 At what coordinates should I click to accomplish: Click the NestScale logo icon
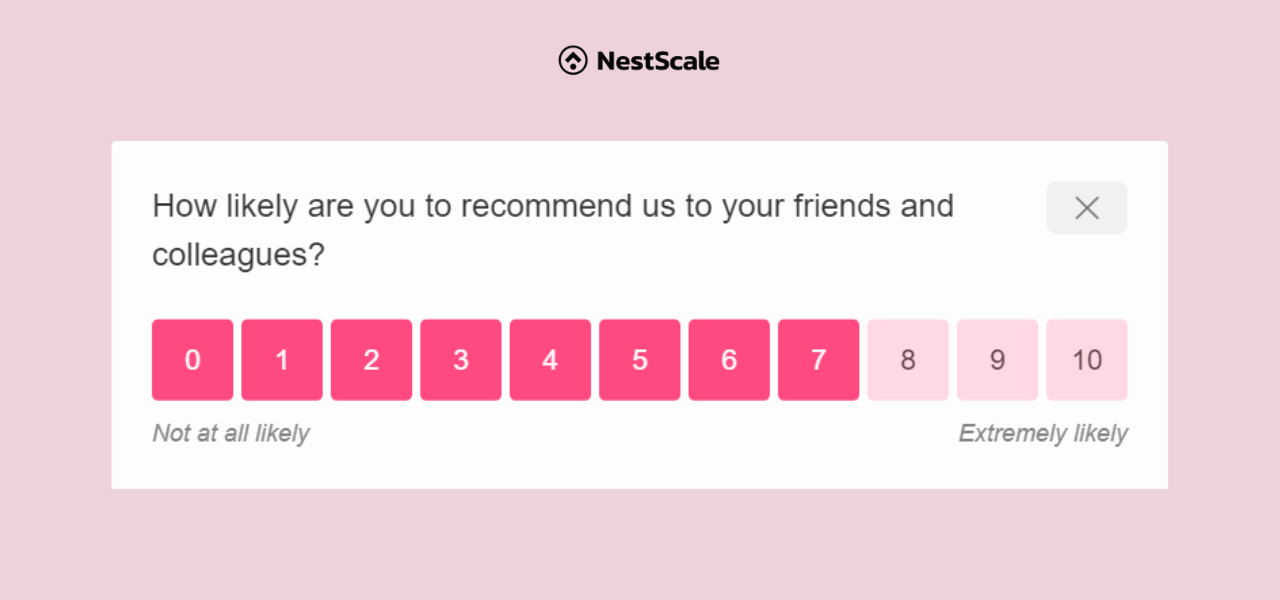[x=573, y=61]
